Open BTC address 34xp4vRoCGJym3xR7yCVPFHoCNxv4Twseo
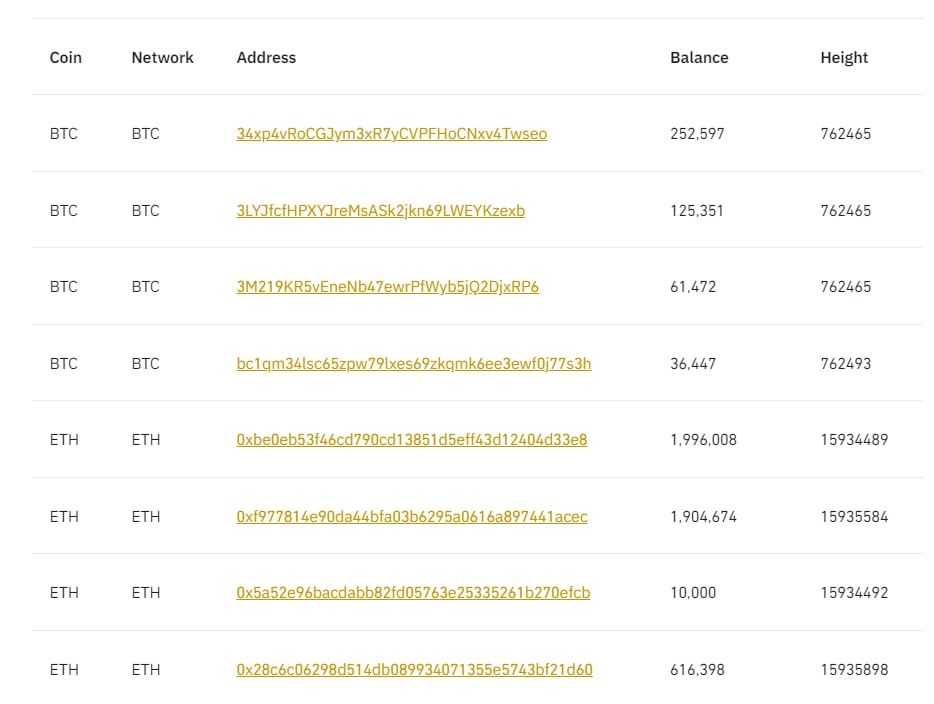Viewport: 934px width, 704px height. click(x=391, y=133)
